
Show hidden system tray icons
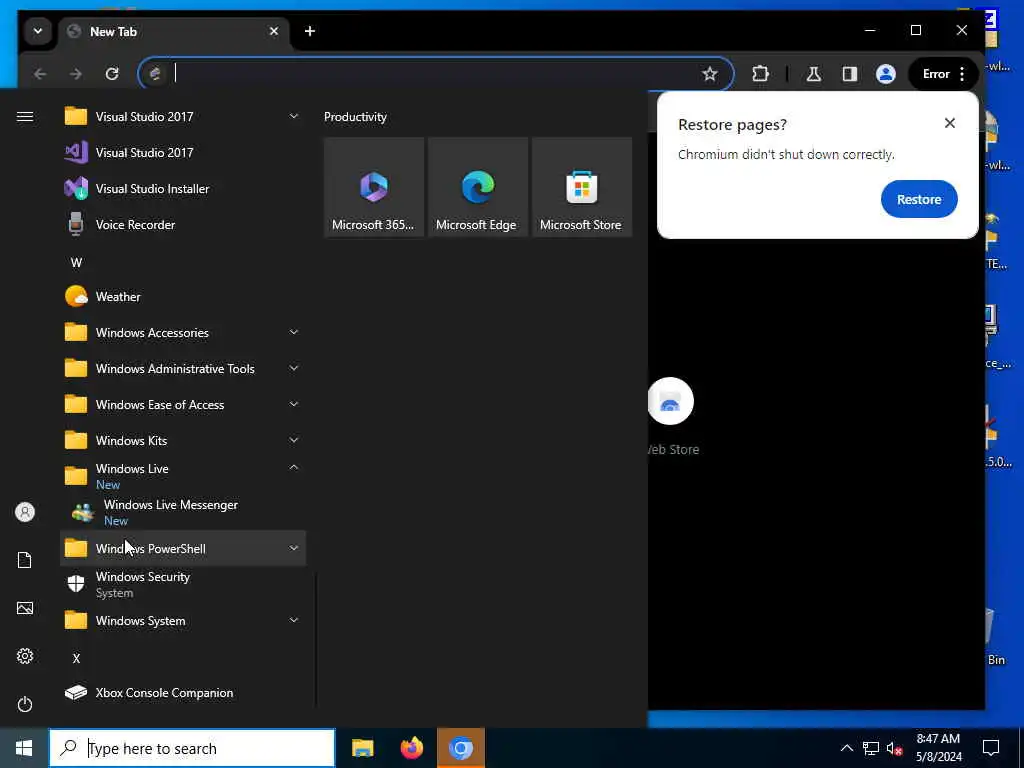coord(846,748)
